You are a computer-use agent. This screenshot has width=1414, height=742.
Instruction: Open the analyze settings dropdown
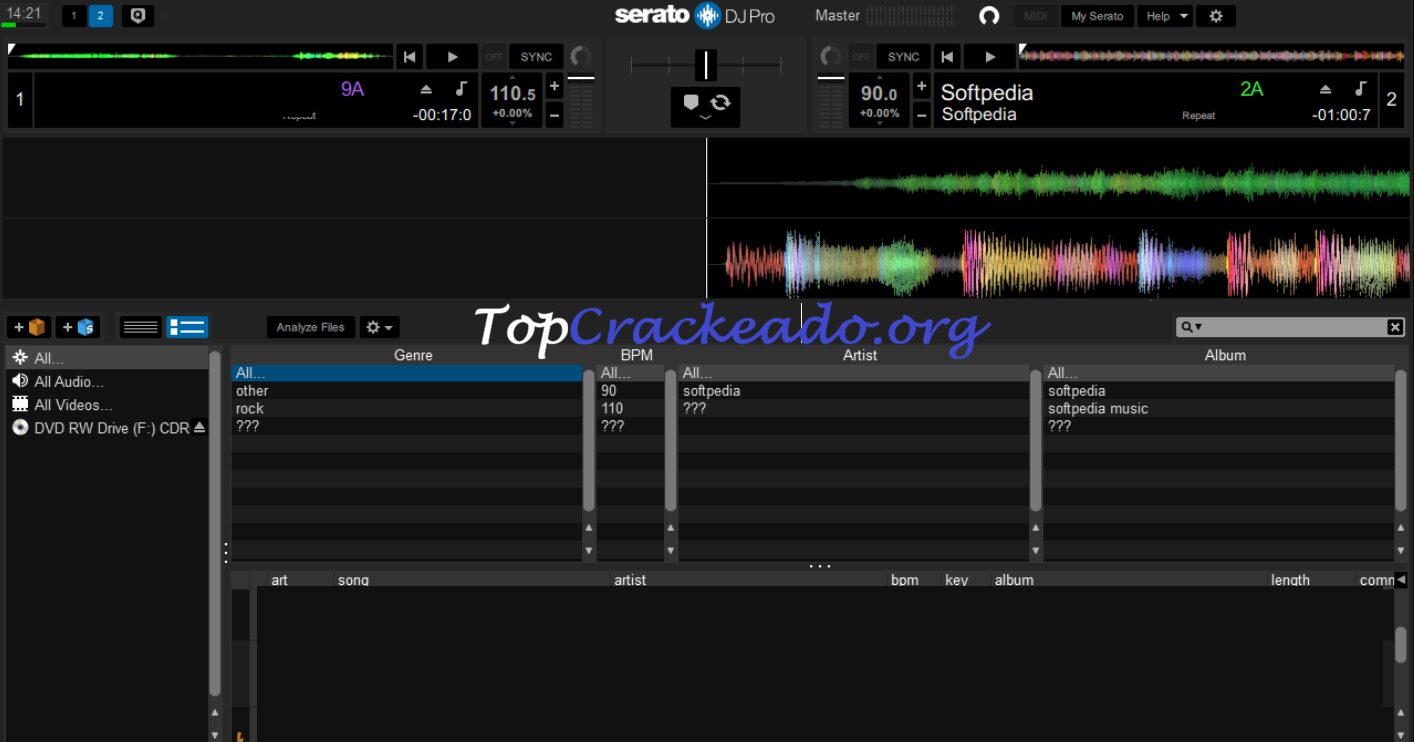click(378, 326)
